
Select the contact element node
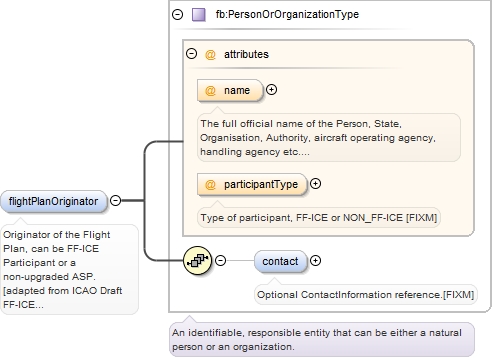tap(280, 261)
